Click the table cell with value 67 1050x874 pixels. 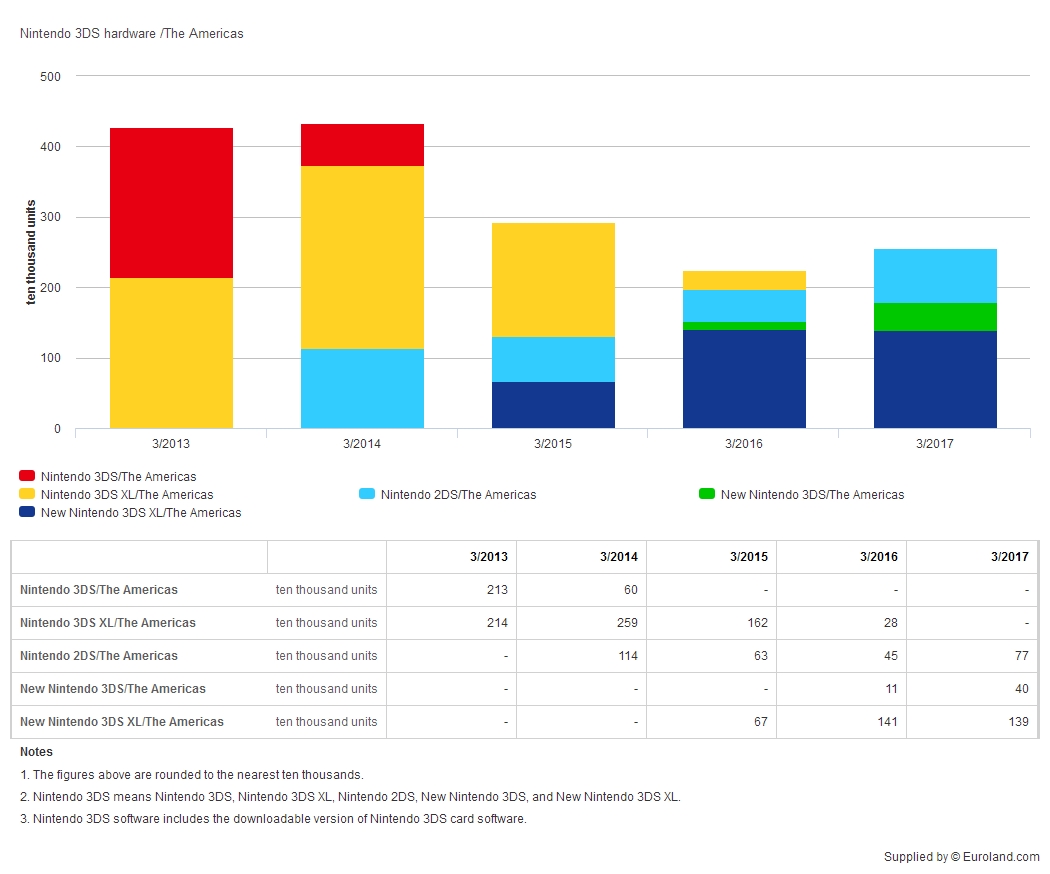[x=711, y=722]
